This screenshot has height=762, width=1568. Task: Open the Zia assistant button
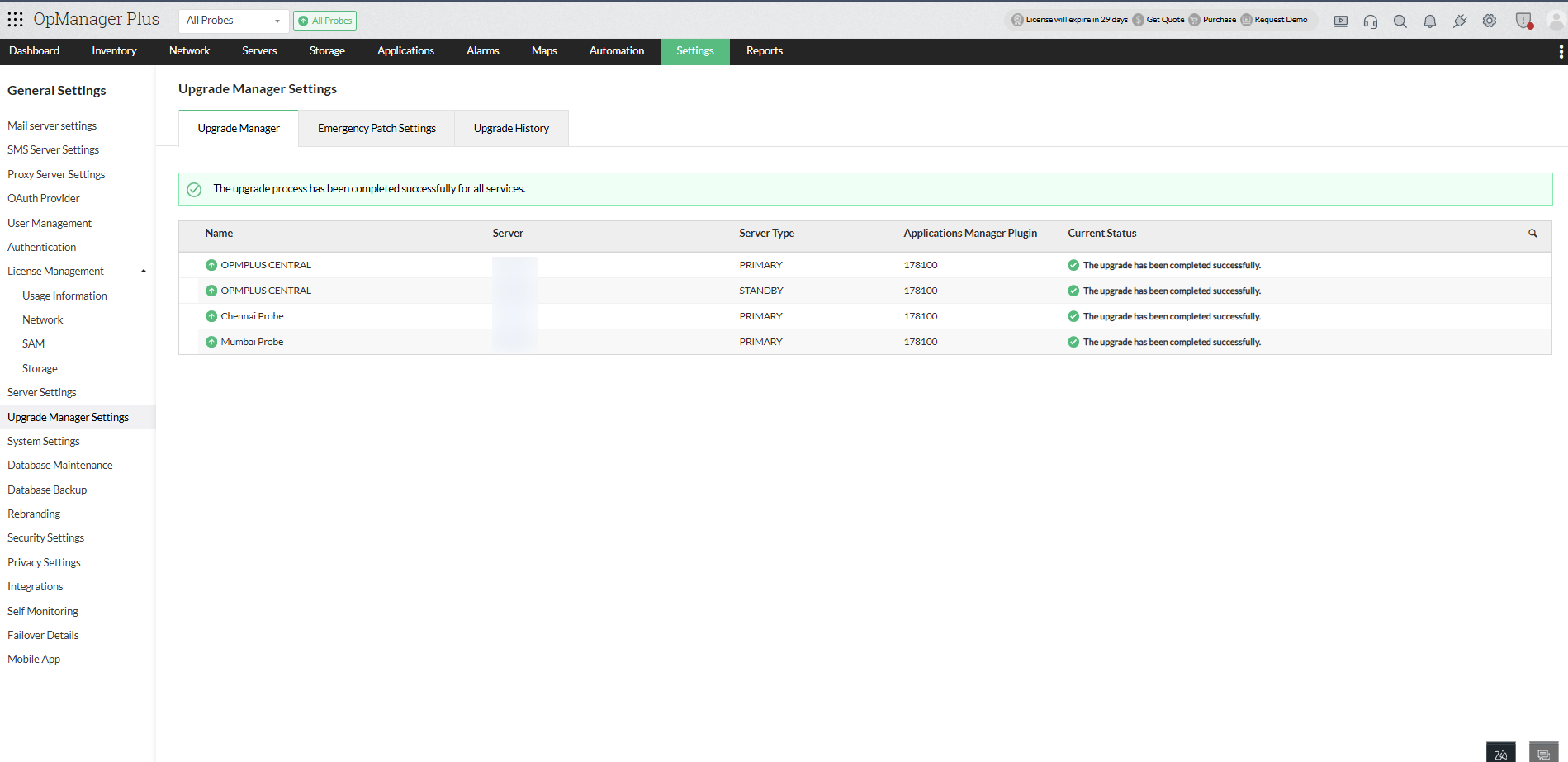click(1500, 753)
